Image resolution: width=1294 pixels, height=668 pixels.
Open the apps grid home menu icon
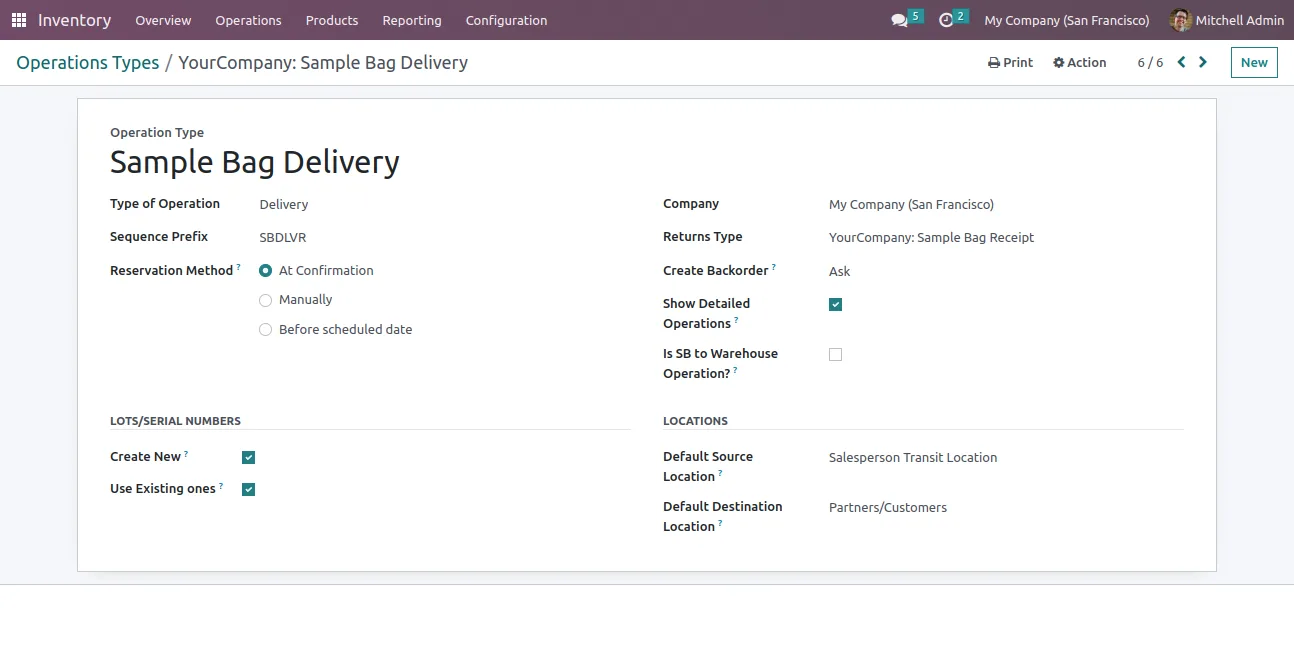click(x=19, y=20)
